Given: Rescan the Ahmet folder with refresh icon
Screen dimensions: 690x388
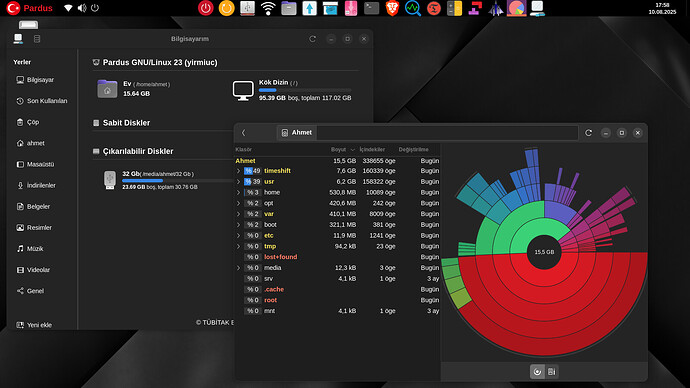Looking at the screenshot, I should [x=588, y=132].
